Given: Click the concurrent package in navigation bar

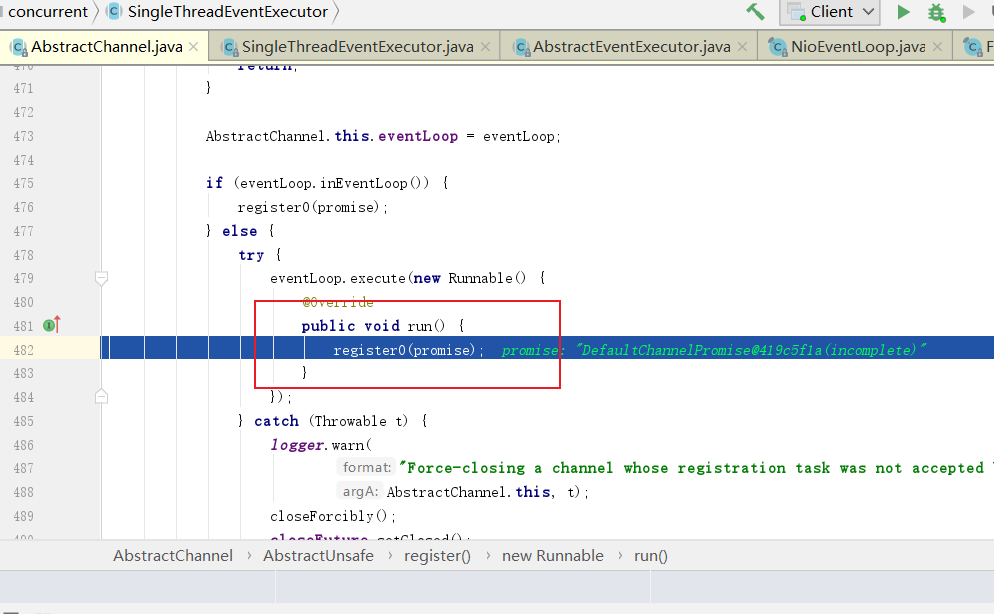Looking at the screenshot, I should (x=48, y=12).
